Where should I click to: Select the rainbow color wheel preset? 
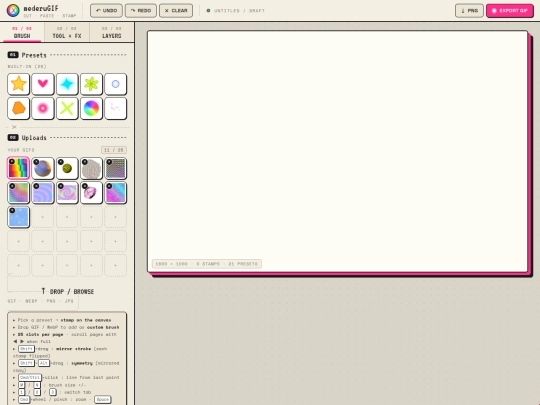tap(91, 108)
